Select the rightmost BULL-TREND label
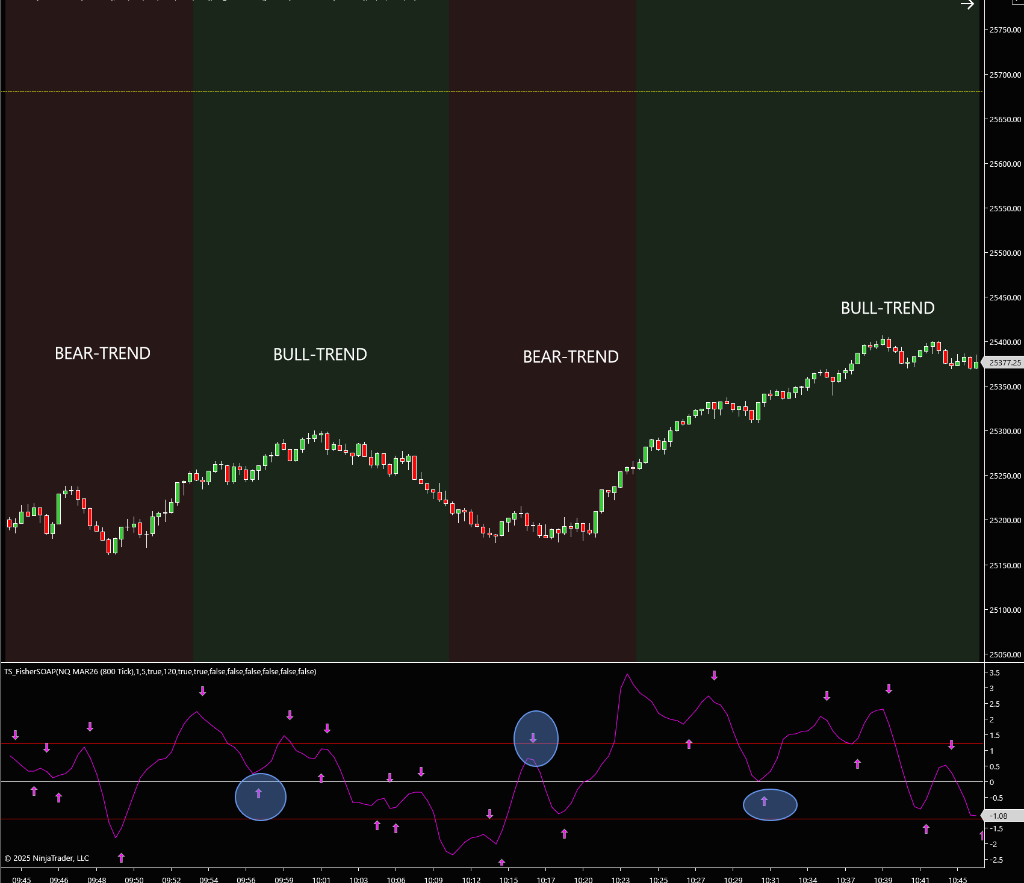The height and width of the screenshot is (883, 1024). click(x=887, y=309)
